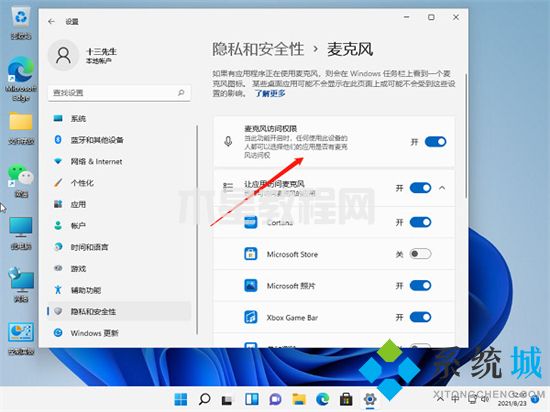The height and width of the screenshot is (412, 550).
Task: Toggle the 让应用访问麦克风 switch
Action: point(420,188)
